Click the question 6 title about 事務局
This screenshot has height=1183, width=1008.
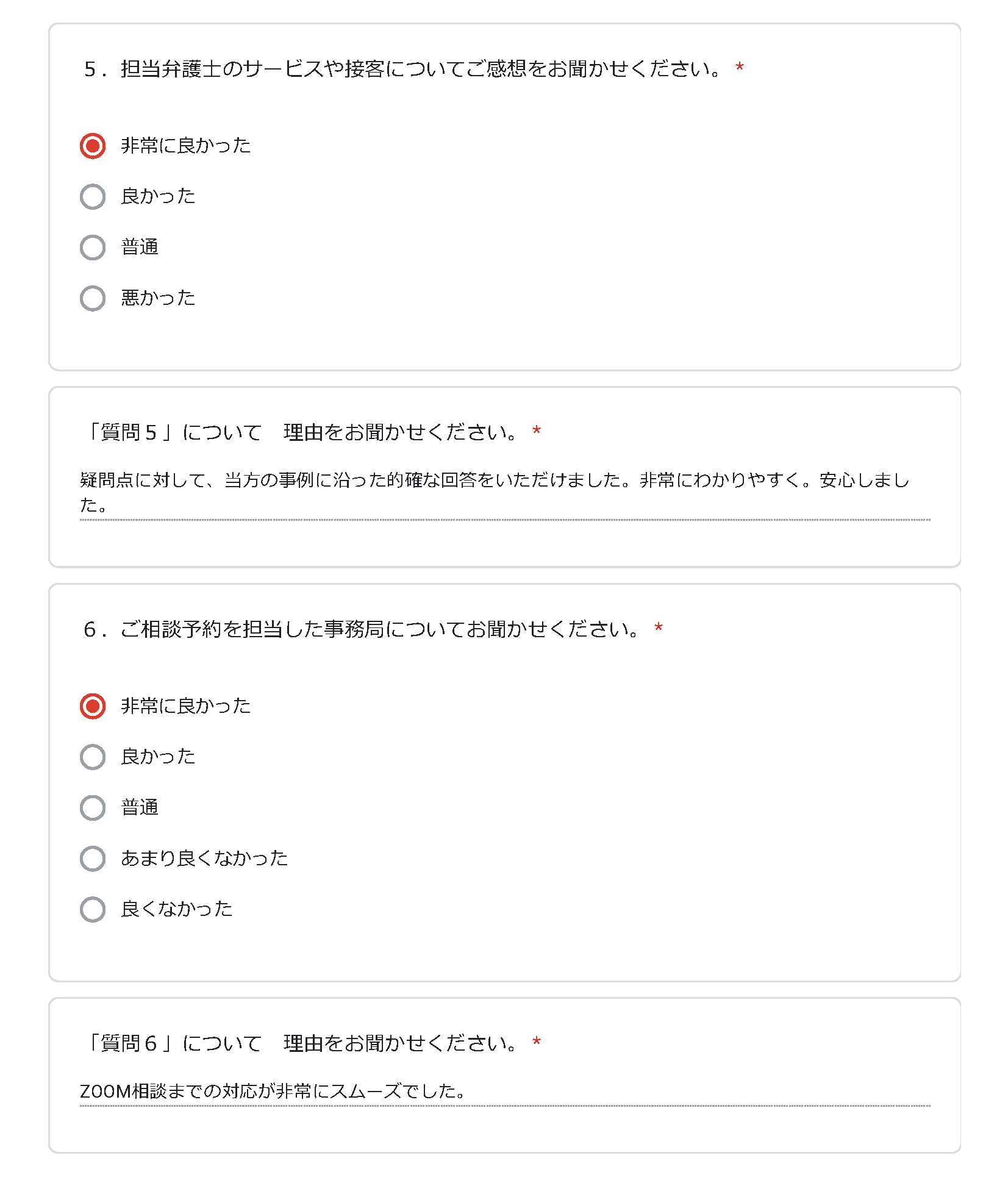[x=362, y=629]
